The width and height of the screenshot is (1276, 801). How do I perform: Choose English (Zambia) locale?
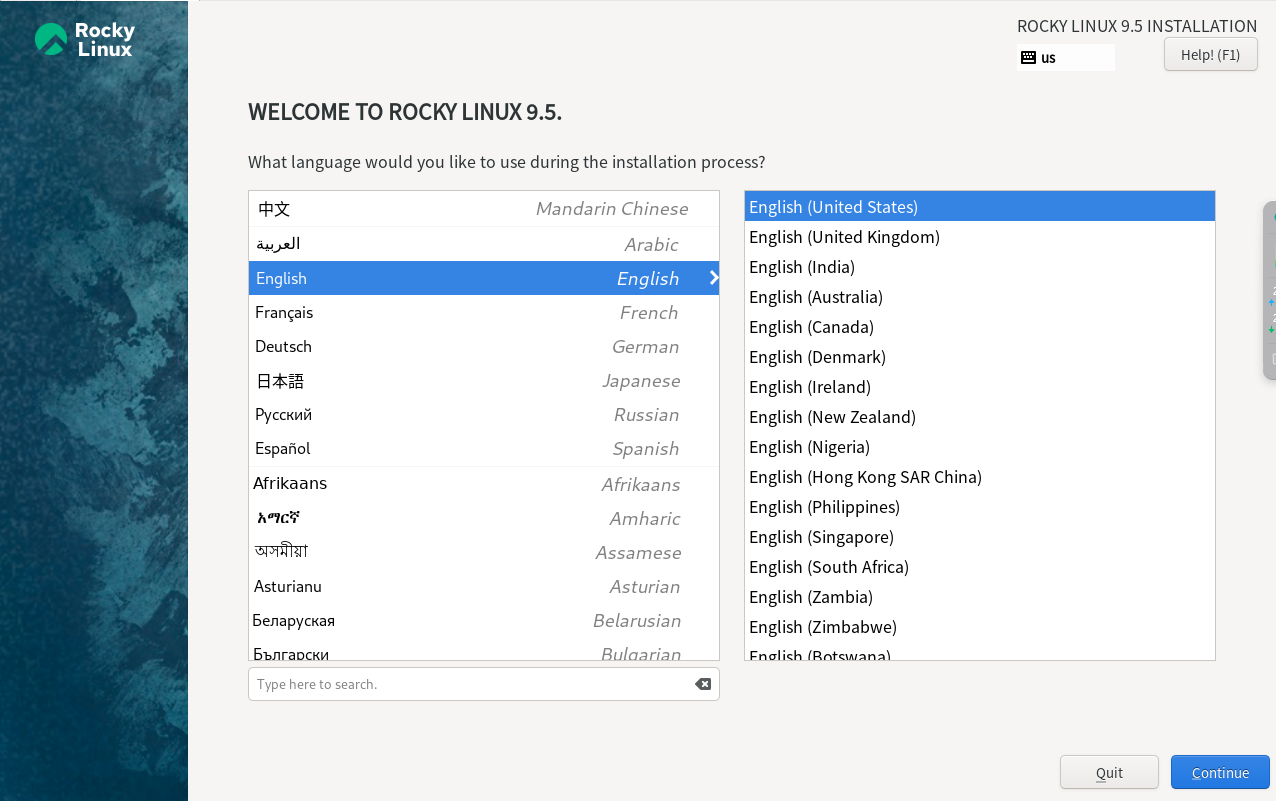pos(980,597)
